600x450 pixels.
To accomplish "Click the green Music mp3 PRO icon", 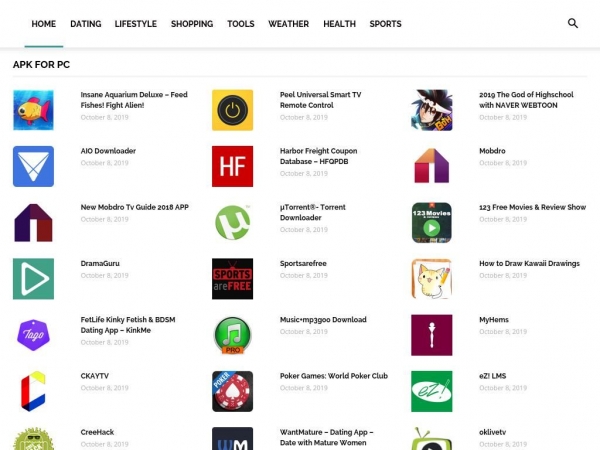I will pos(232,335).
